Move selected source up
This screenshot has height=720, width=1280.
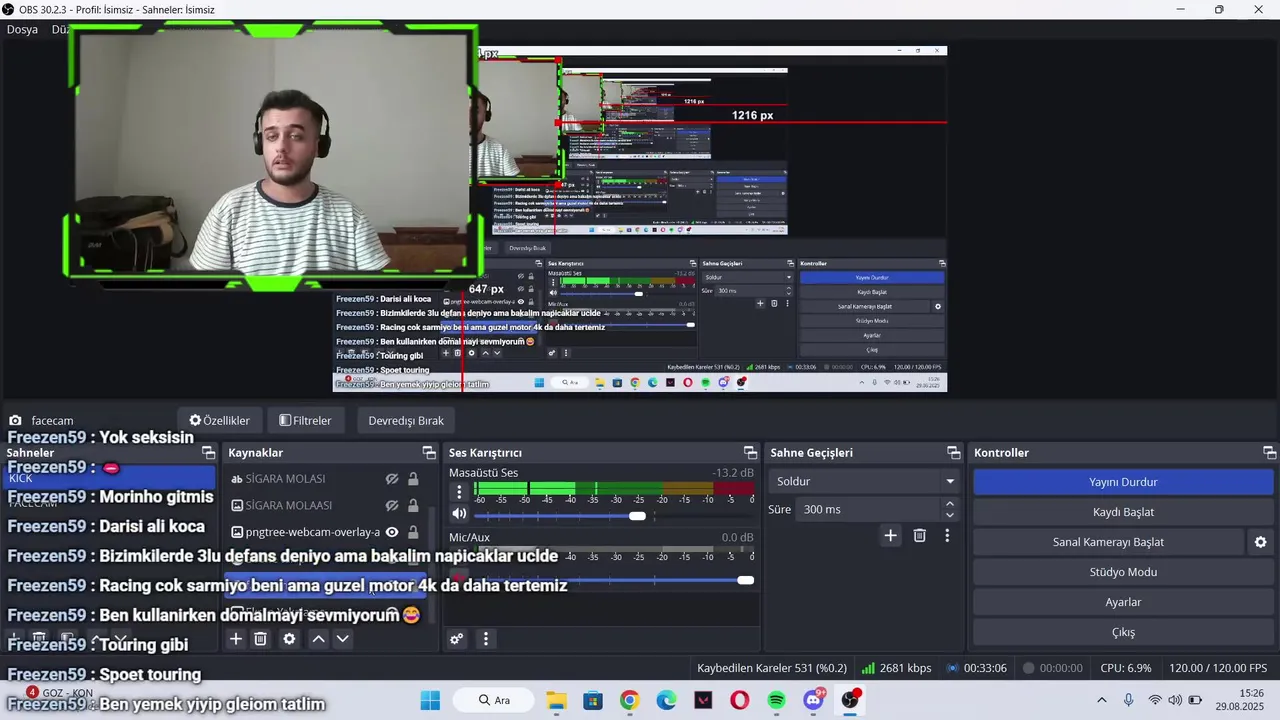[318, 639]
